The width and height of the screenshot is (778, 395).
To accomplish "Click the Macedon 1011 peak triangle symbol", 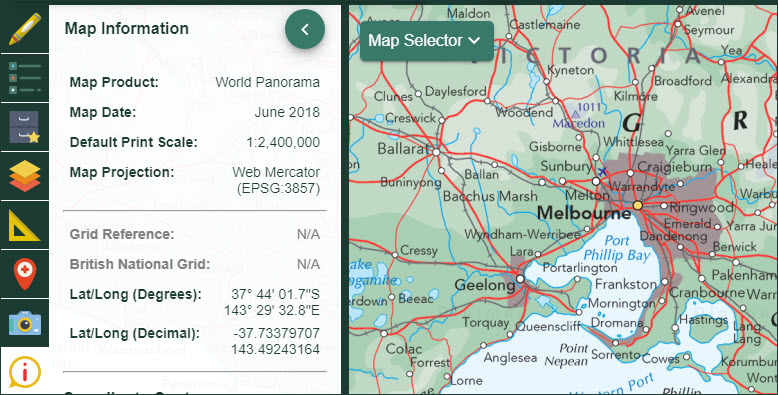I will [x=576, y=114].
